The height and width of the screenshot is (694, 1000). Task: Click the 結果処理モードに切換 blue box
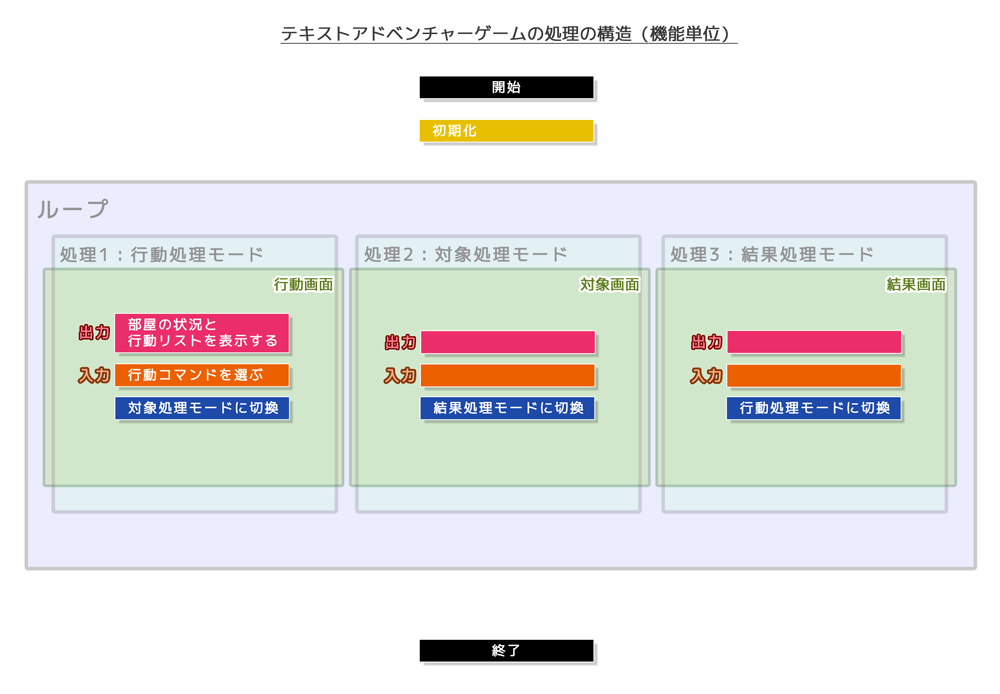tap(508, 408)
